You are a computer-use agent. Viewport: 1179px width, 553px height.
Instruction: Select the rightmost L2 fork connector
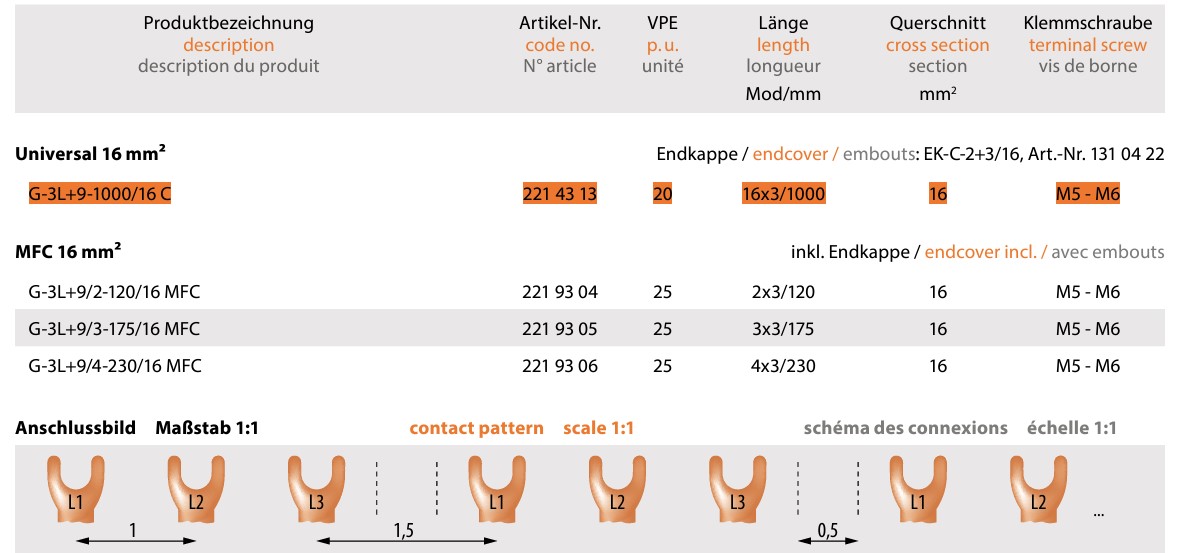point(1037,488)
